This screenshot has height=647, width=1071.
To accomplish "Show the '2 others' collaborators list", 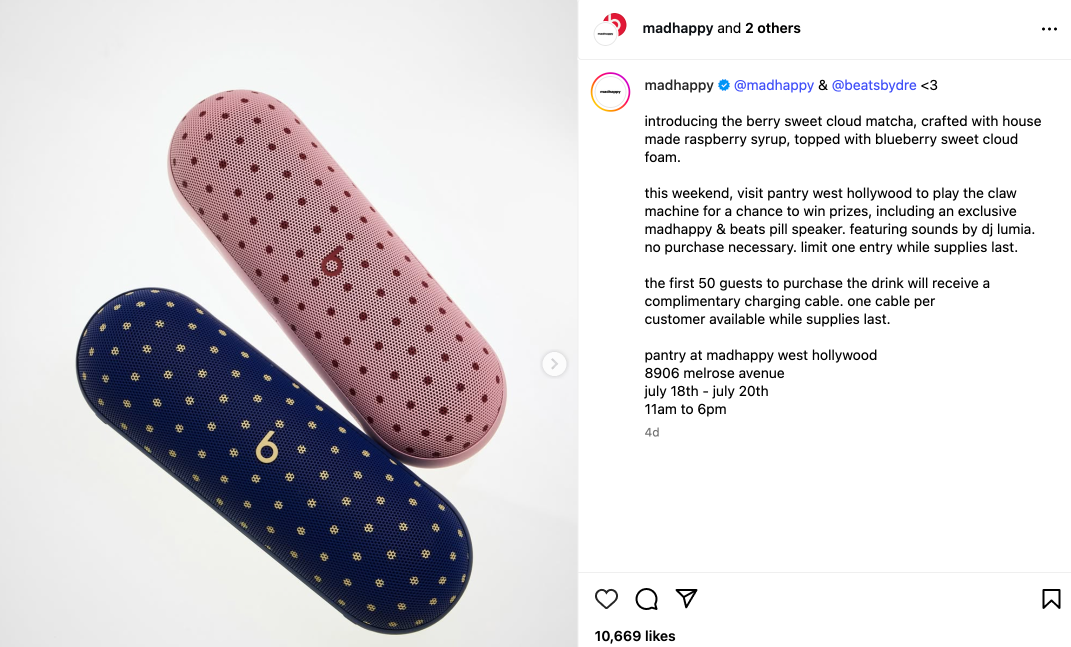I will coord(773,29).
